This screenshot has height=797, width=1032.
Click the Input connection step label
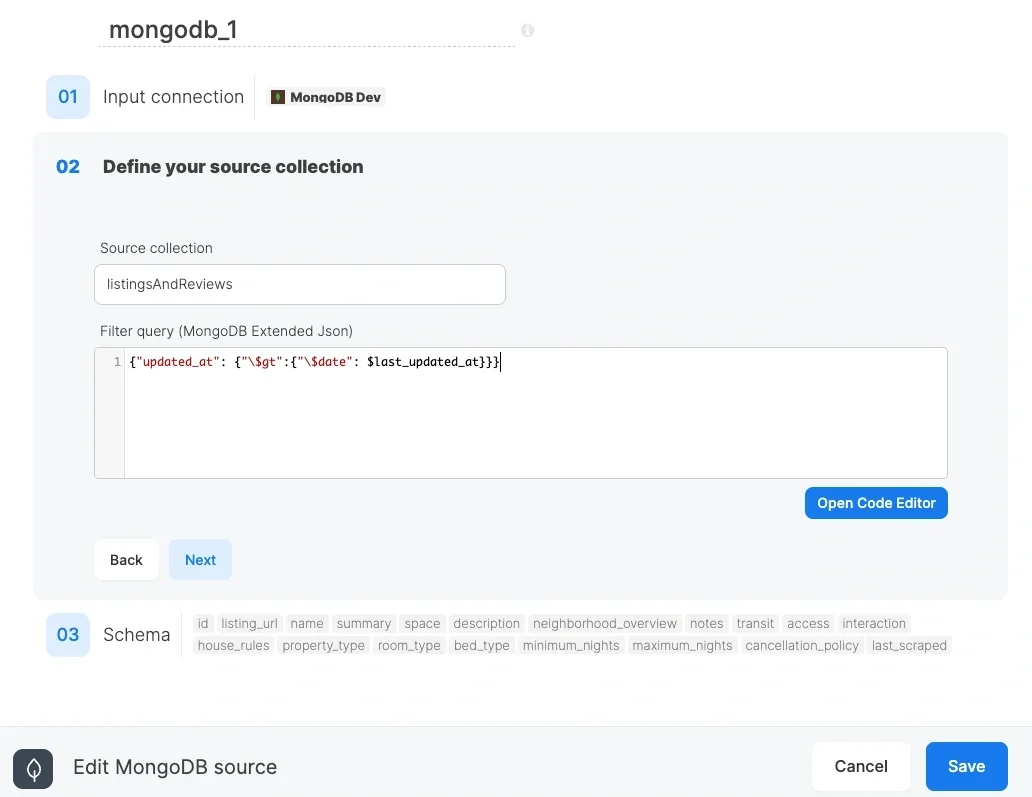(x=173, y=97)
